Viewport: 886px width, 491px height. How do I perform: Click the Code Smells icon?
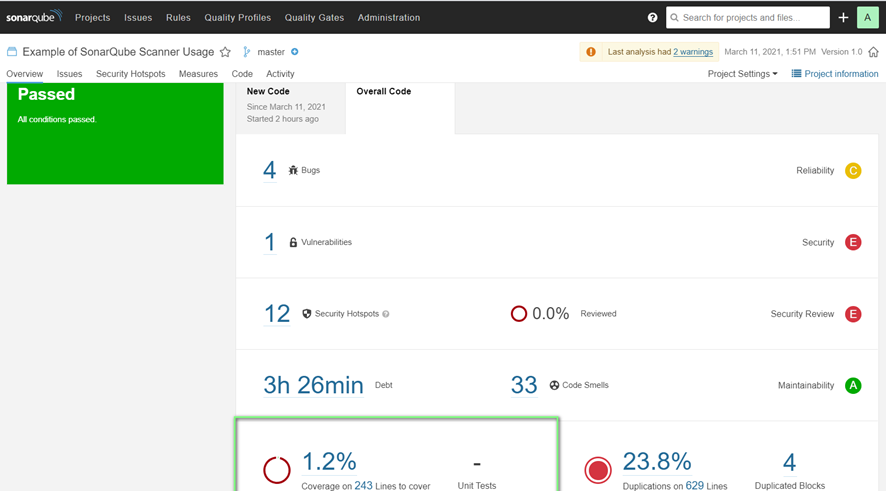coord(554,385)
